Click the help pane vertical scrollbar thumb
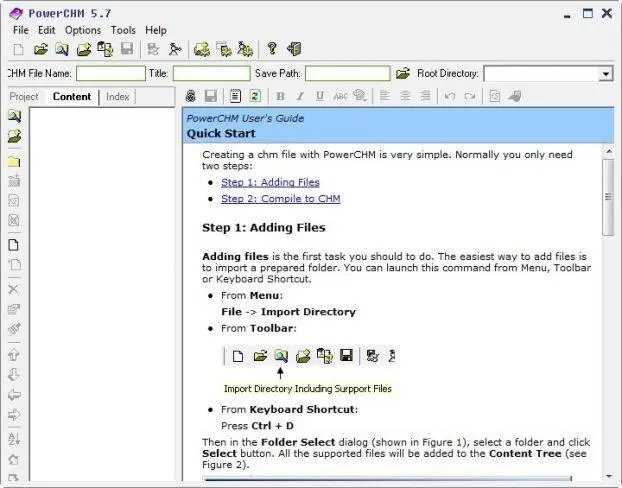This screenshot has width=622, height=488. tap(608, 197)
